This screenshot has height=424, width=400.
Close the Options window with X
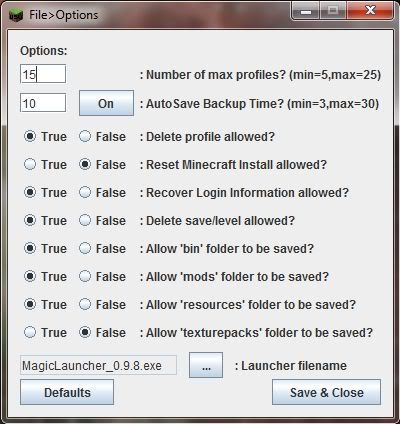370,11
